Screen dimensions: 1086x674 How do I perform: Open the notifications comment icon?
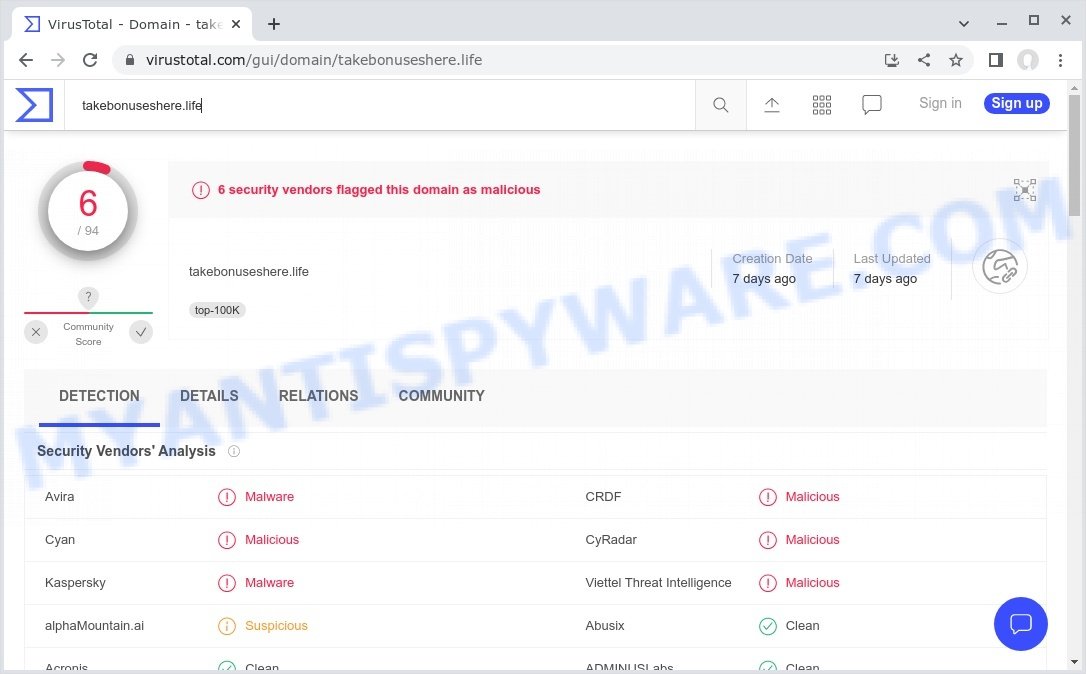click(x=871, y=105)
